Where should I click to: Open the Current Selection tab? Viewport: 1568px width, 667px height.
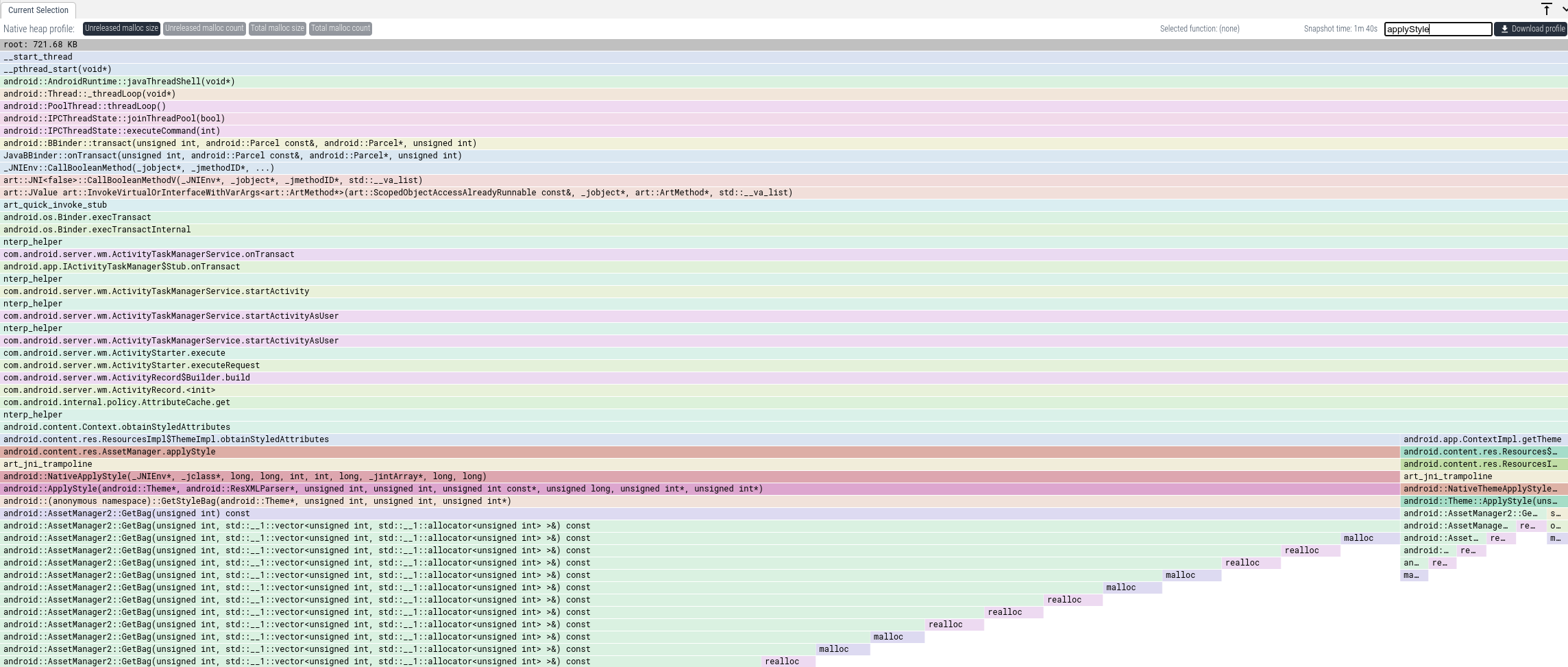coord(38,10)
